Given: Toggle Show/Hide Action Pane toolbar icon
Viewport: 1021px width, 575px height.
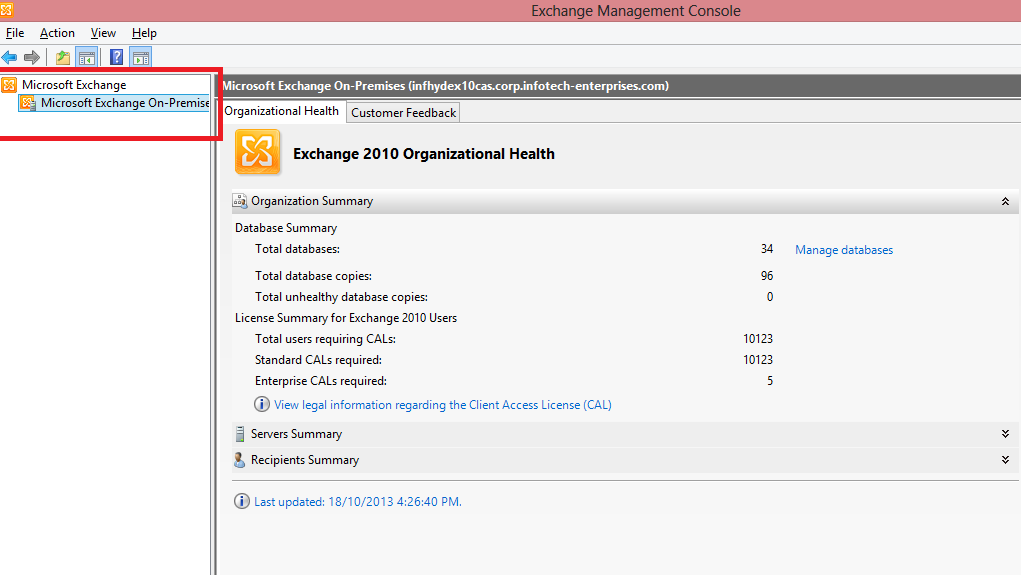Looking at the screenshot, I should pyautogui.click(x=141, y=57).
